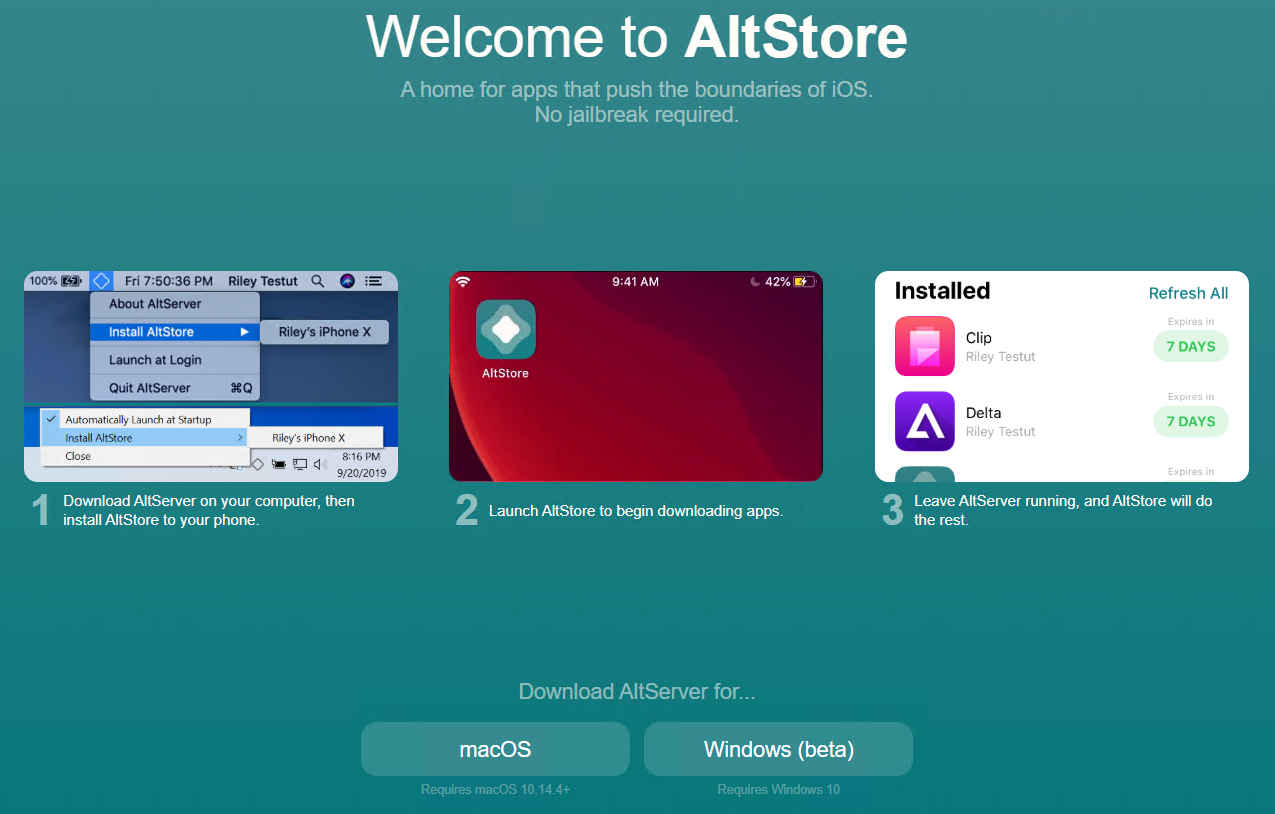Click the network monitor icon in Windows system tray

(300, 464)
